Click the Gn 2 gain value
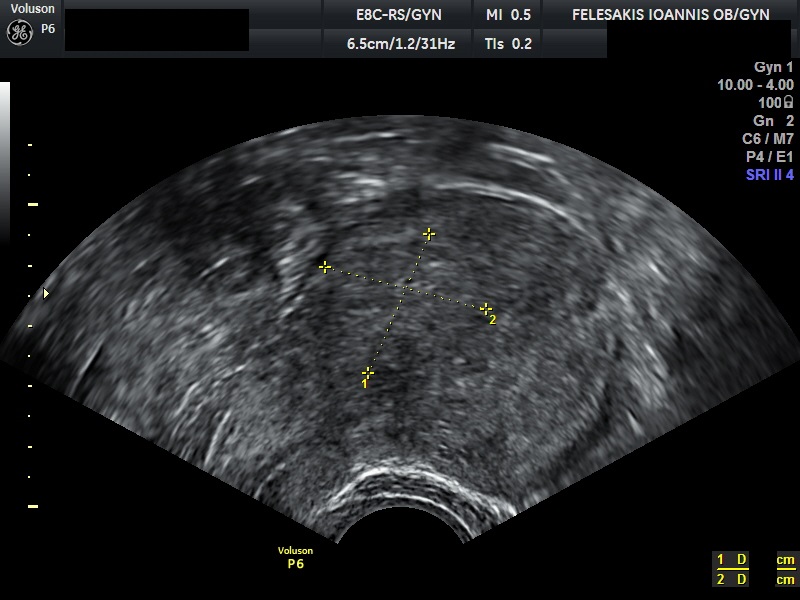Image resolution: width=800 pixels, height=600 pixels. tap(773, 121)
